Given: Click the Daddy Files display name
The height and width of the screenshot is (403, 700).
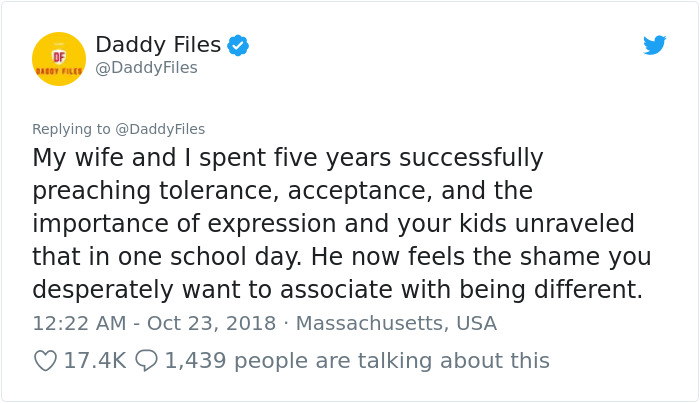Looking at the screenshot, I should pos(158,44).
